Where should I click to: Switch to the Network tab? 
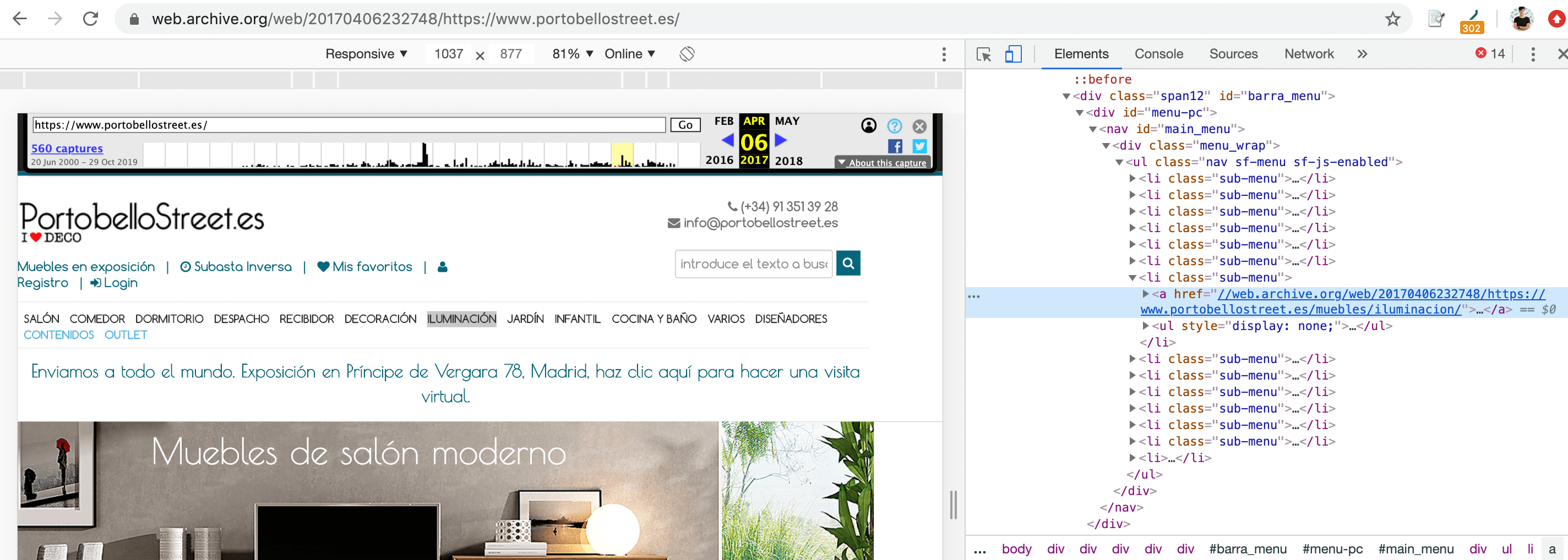(1309, 54)
